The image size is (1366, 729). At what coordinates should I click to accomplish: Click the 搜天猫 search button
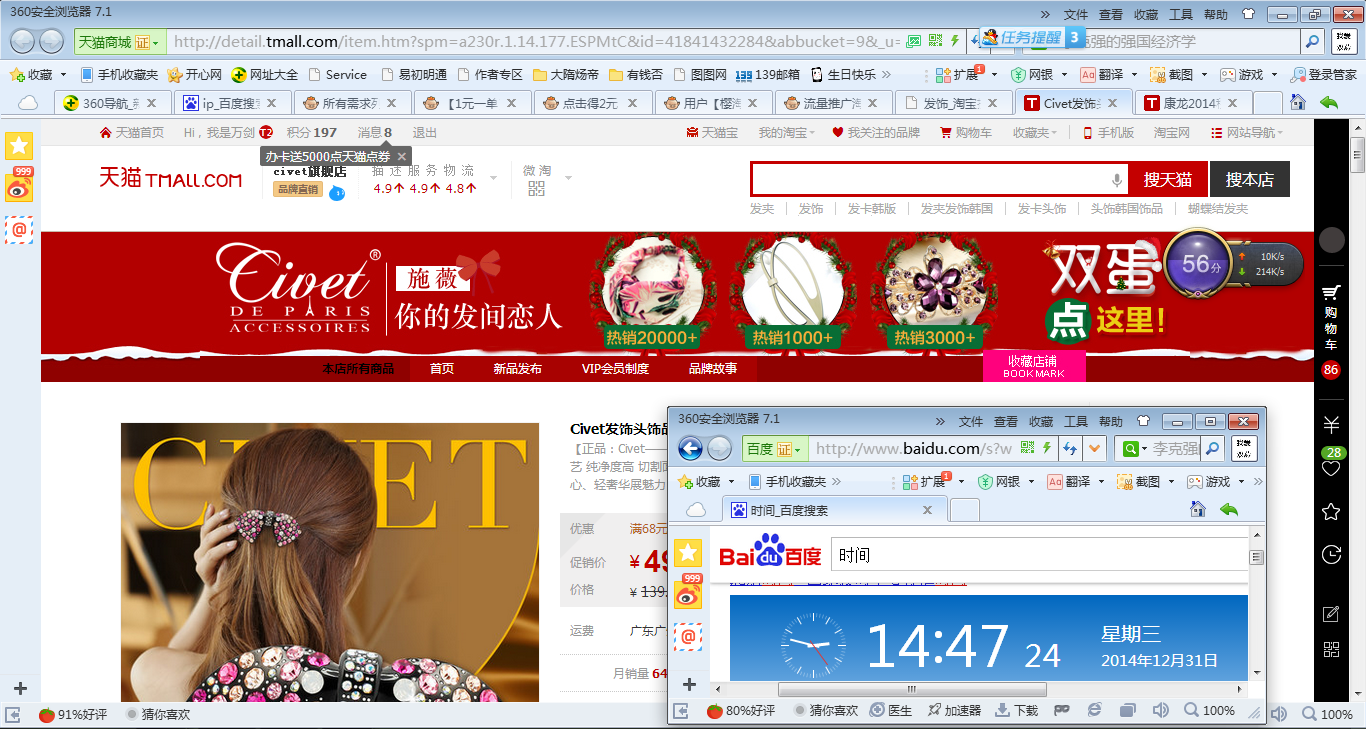(1168, 180)
